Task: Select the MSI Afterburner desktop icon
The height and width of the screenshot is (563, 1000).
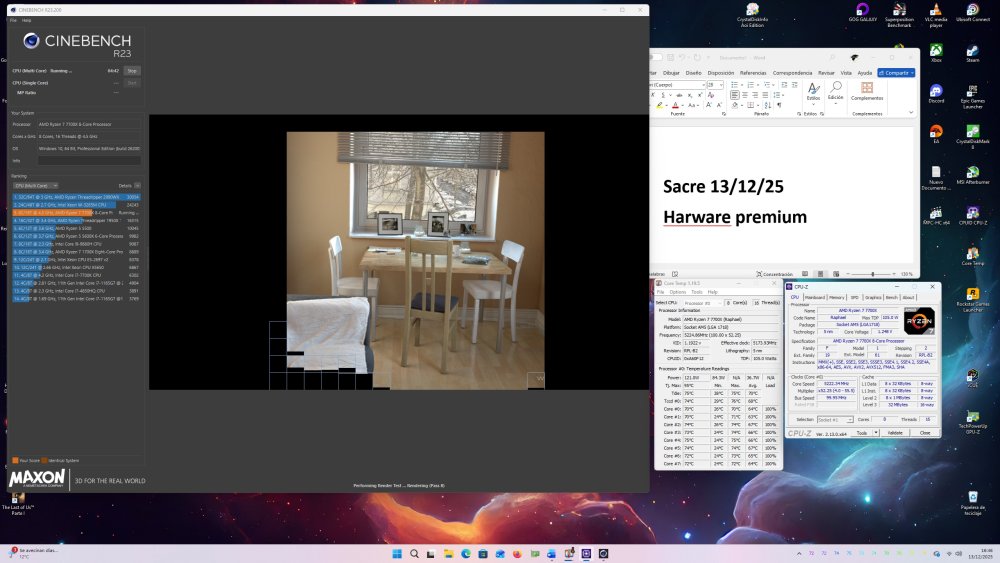Action: tap(972, 175)
